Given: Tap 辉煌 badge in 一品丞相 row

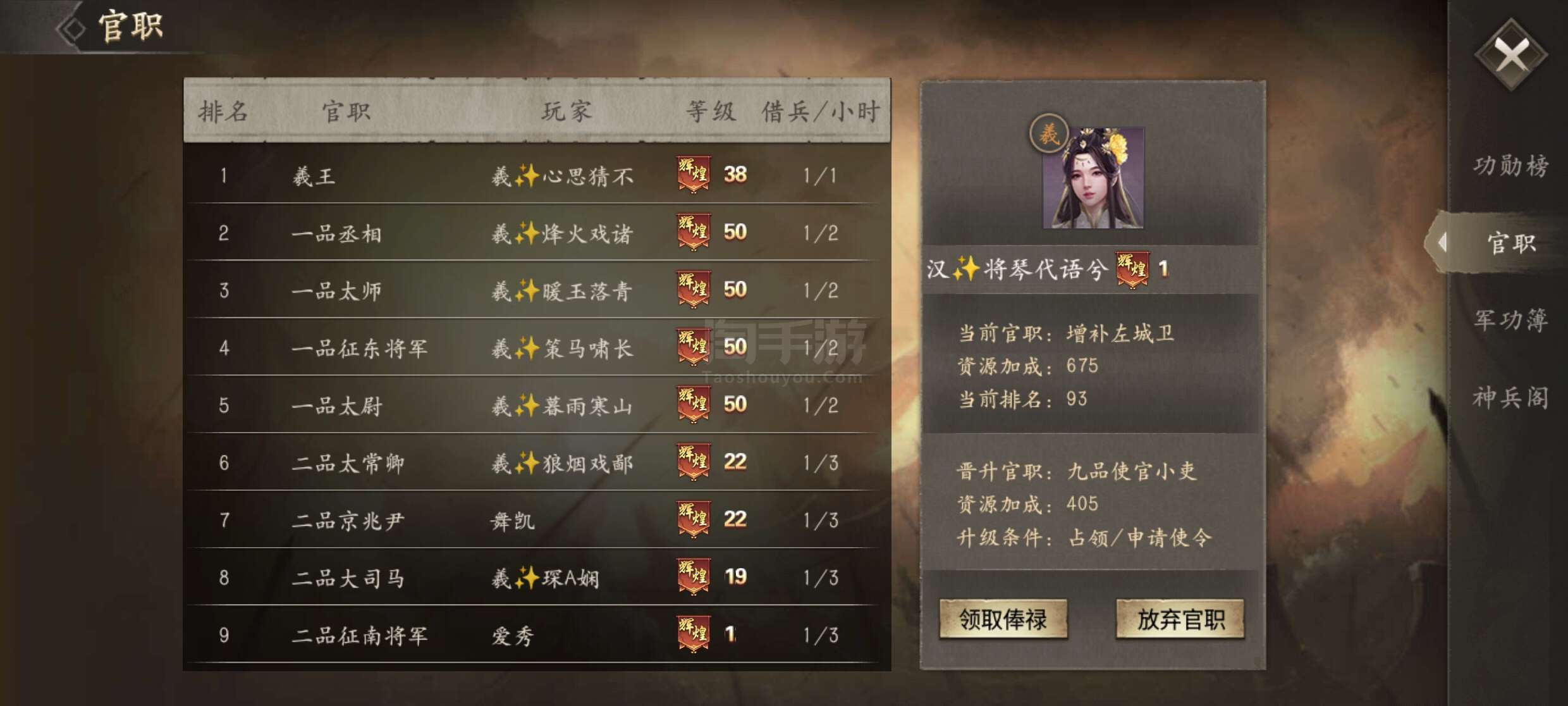Looking at the screenshot, I should pos(694,232).
